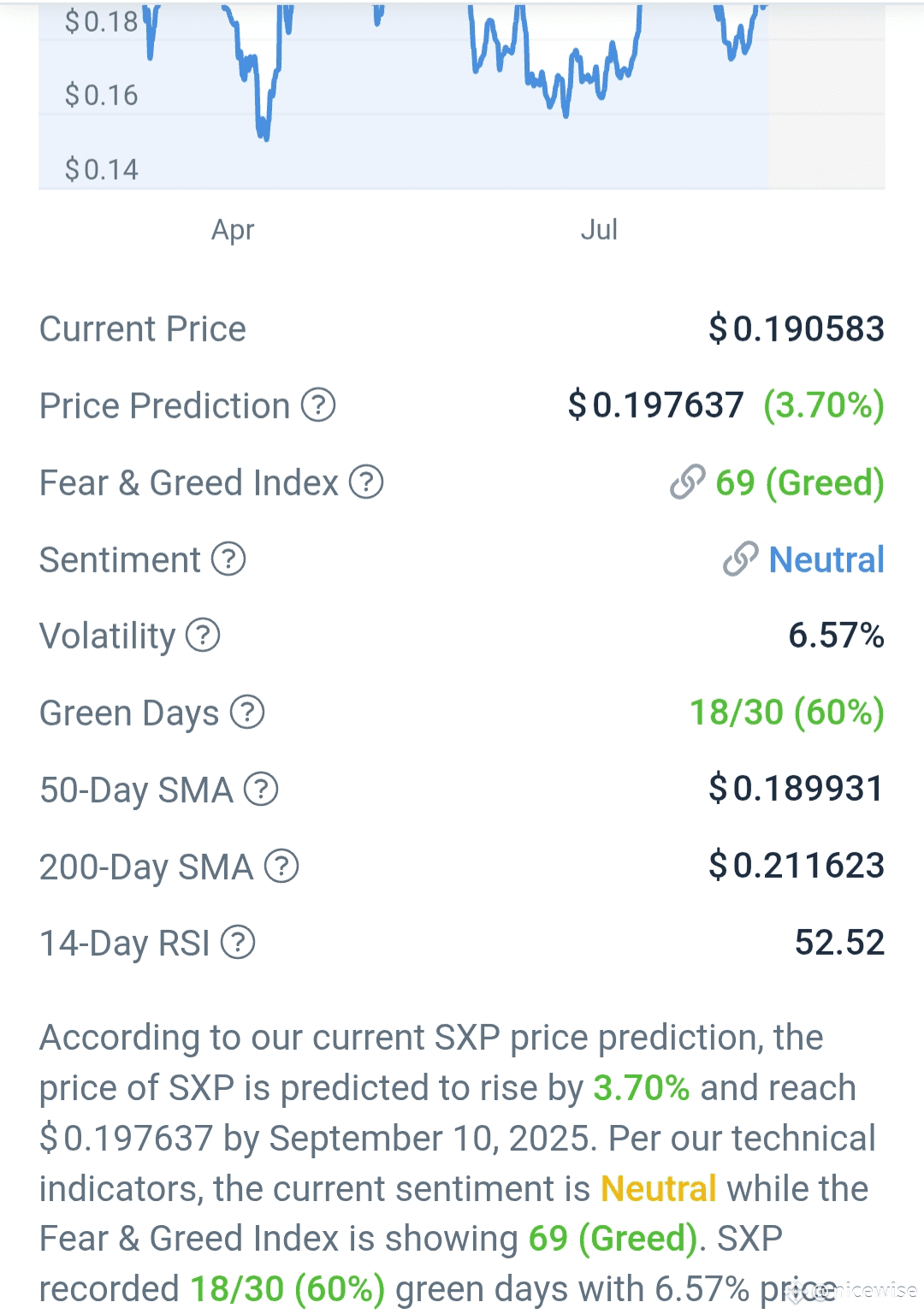Screen dimensions: 924x1314
Task: Click the Apr marker on chart axis
Action: 233,230
